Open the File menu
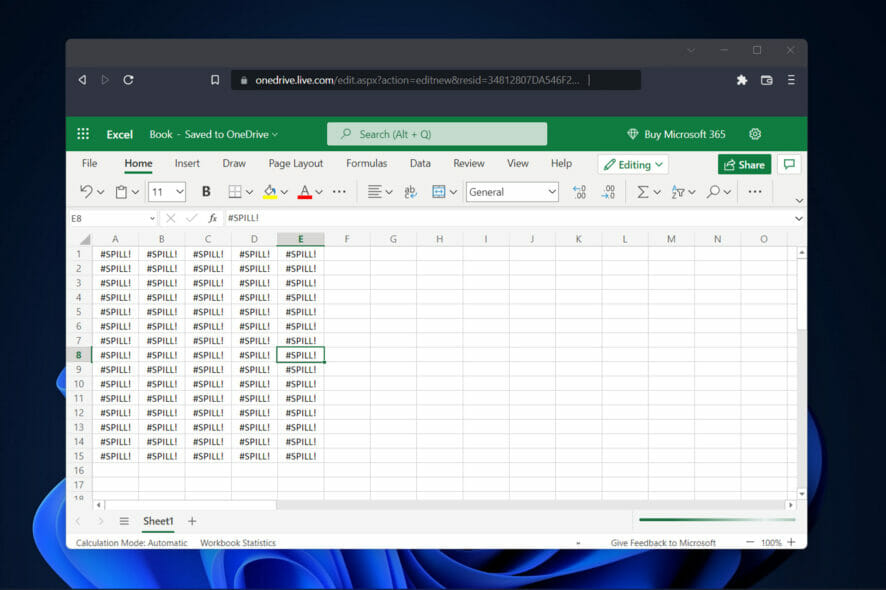The width and height of the screenshot is (886, 590). click(x=89, y=163)
